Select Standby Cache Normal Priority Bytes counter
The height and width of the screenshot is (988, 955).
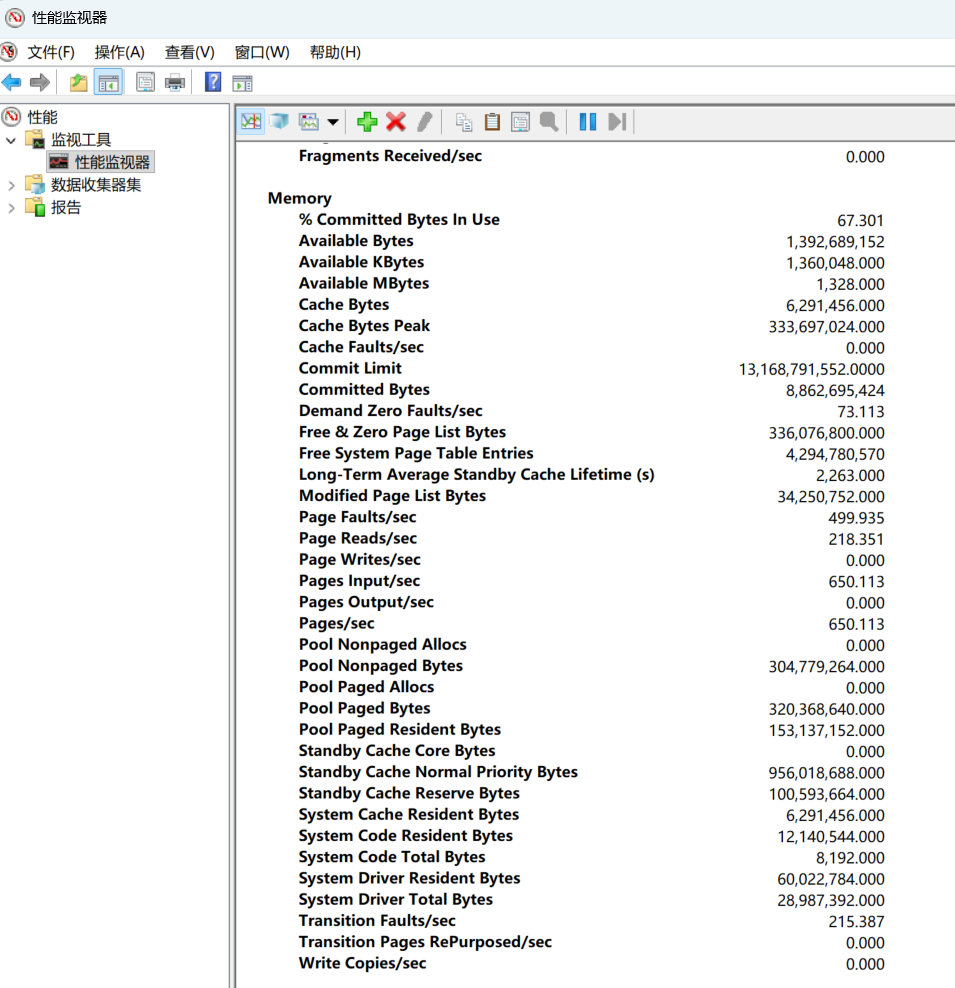(x=438, y=772)
